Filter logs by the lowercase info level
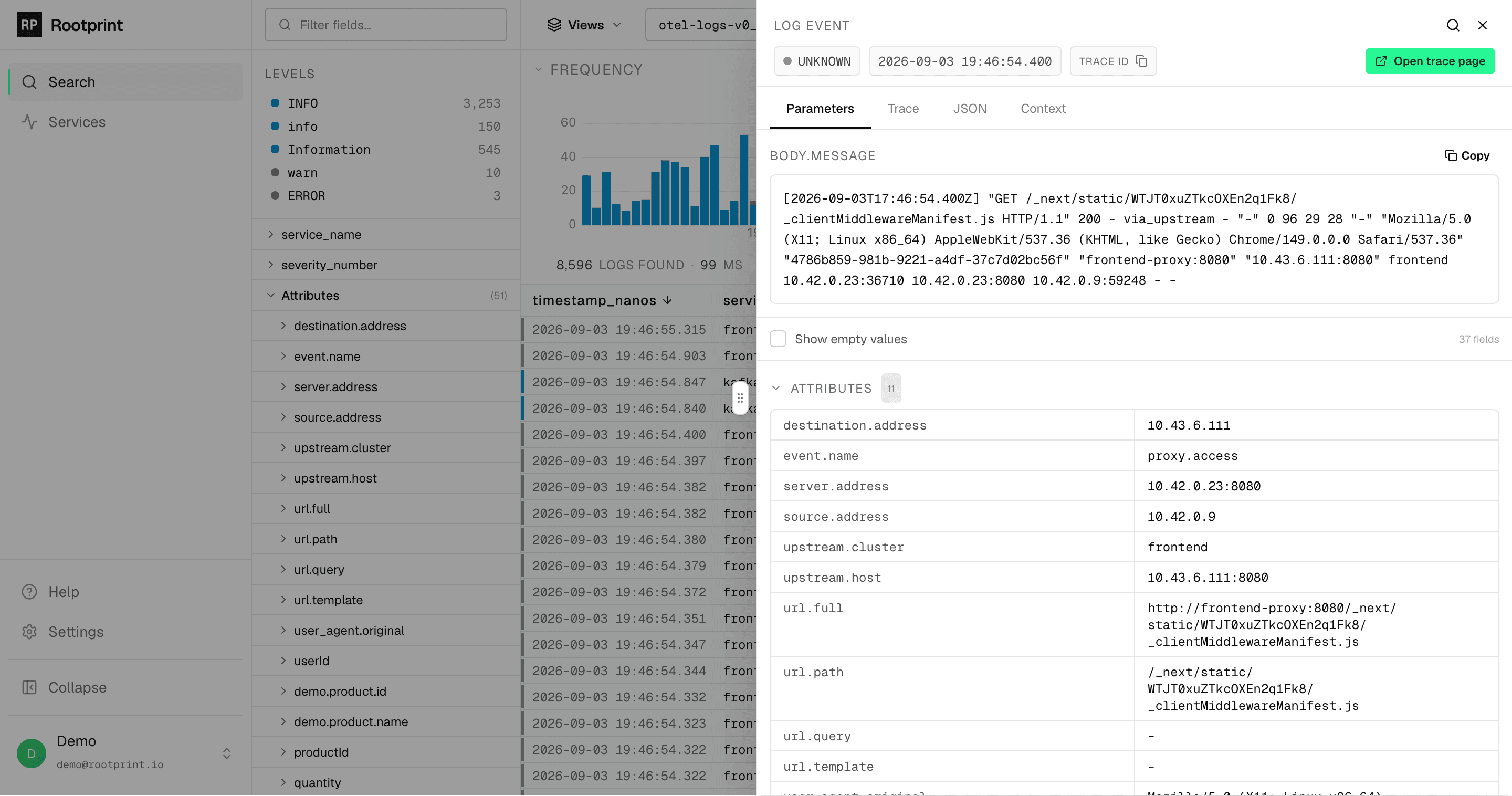Viewport: 1512px width, 796px height. tap(386, 126)
